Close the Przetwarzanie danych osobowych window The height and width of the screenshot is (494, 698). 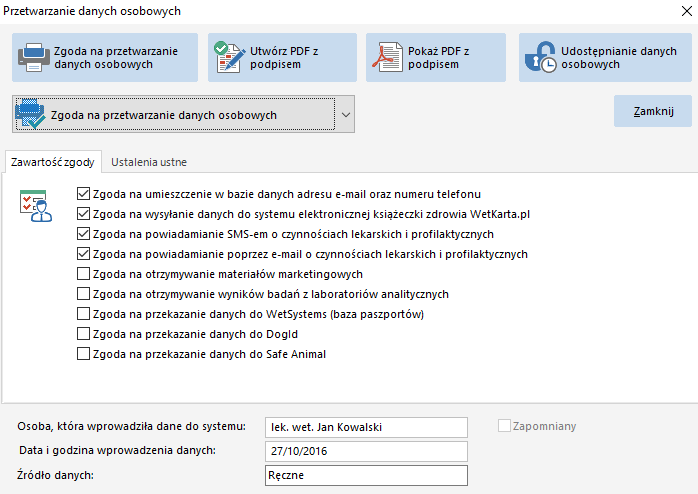coord(687,11)
